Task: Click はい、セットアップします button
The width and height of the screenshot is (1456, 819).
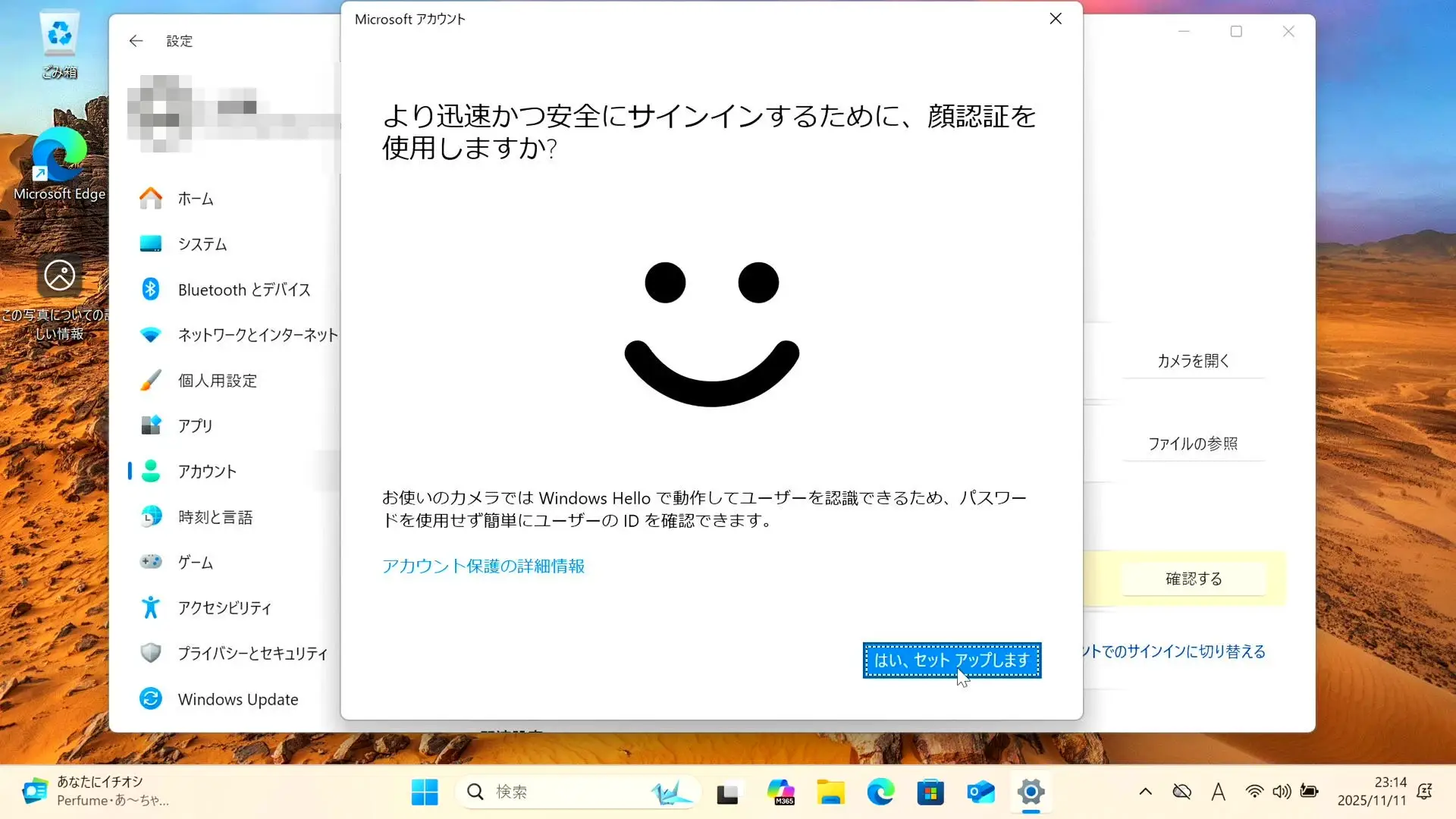Action: pyautogui.click(x=951, y=660)
